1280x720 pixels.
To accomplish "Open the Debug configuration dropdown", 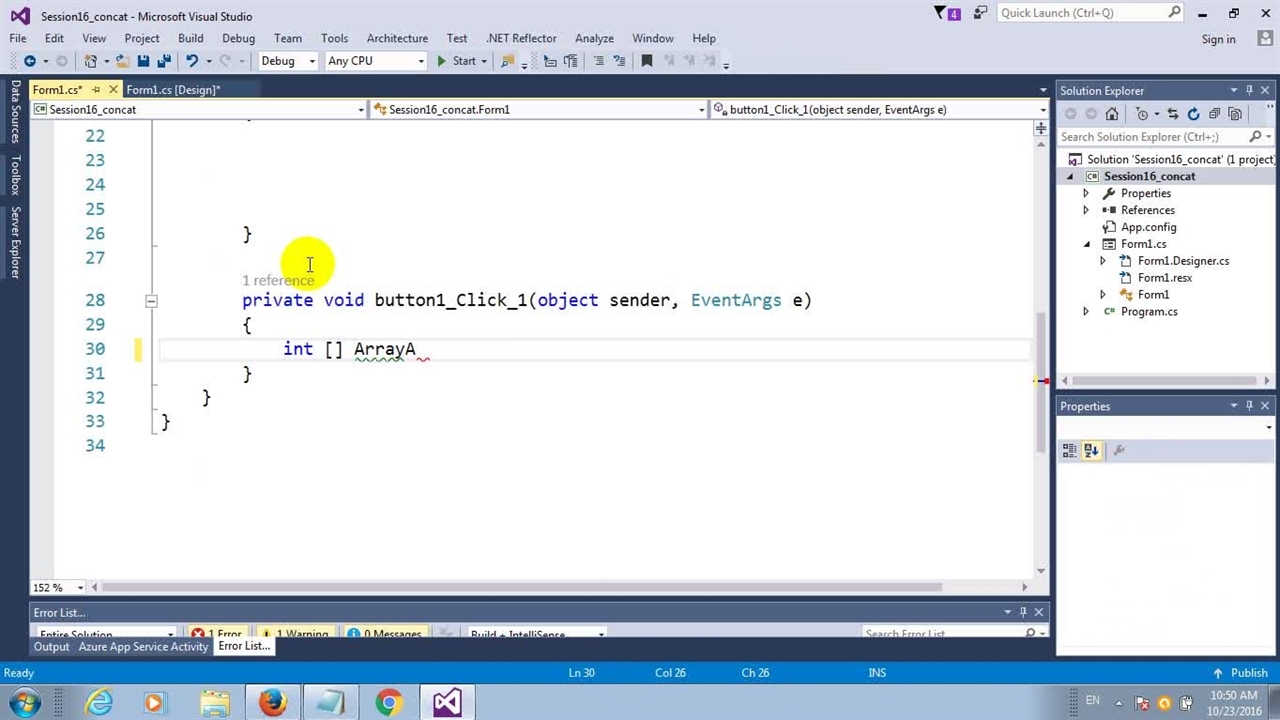I will [x=287, y=61].
